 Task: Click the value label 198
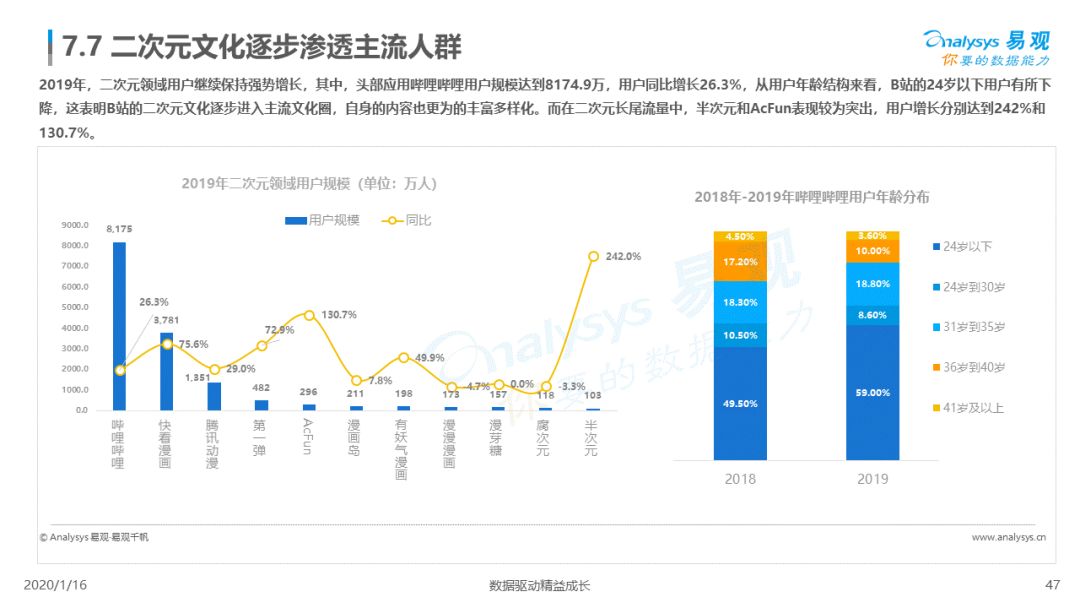click(x=404, y=394)
